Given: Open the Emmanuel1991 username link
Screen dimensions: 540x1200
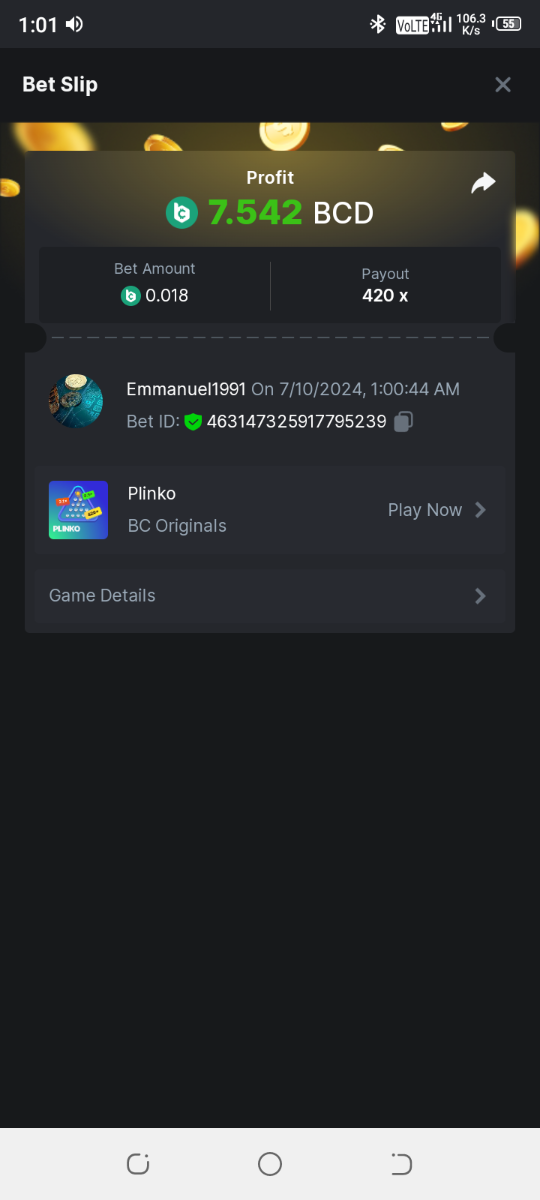Looking at the screenshot, I should (x=186, y=389).
